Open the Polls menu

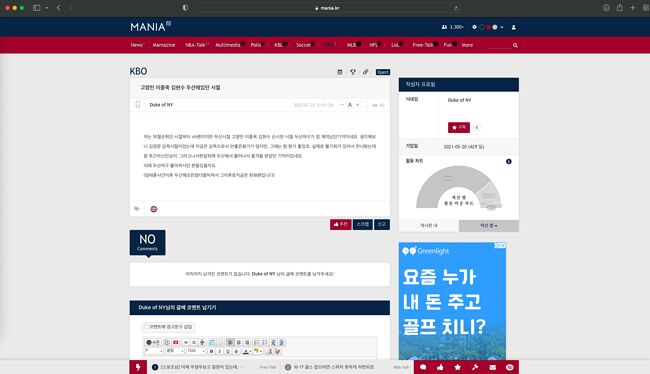tap(256, 45)
